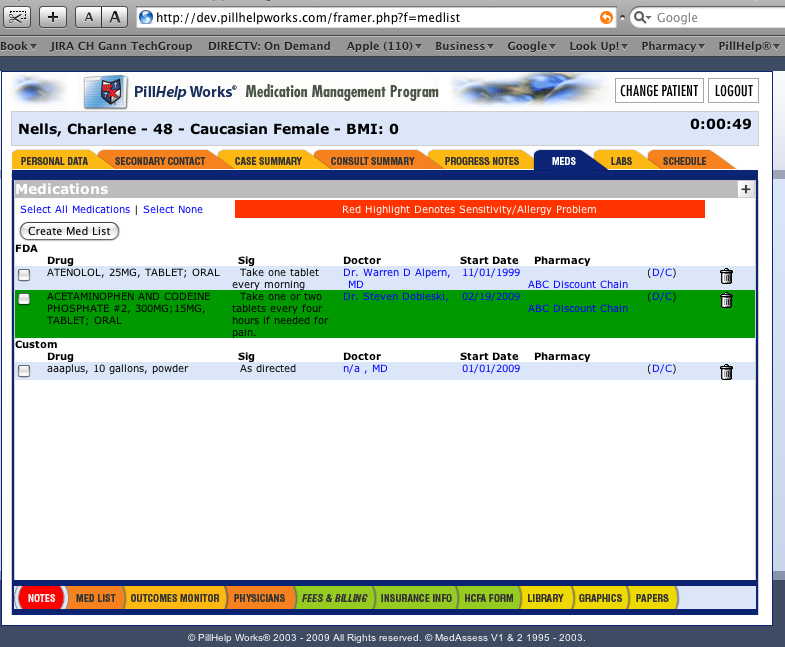Viewport: 785px width, 647px height.
Task: Expand the Business bookmarks folder
Action: (x=464, y=46)
